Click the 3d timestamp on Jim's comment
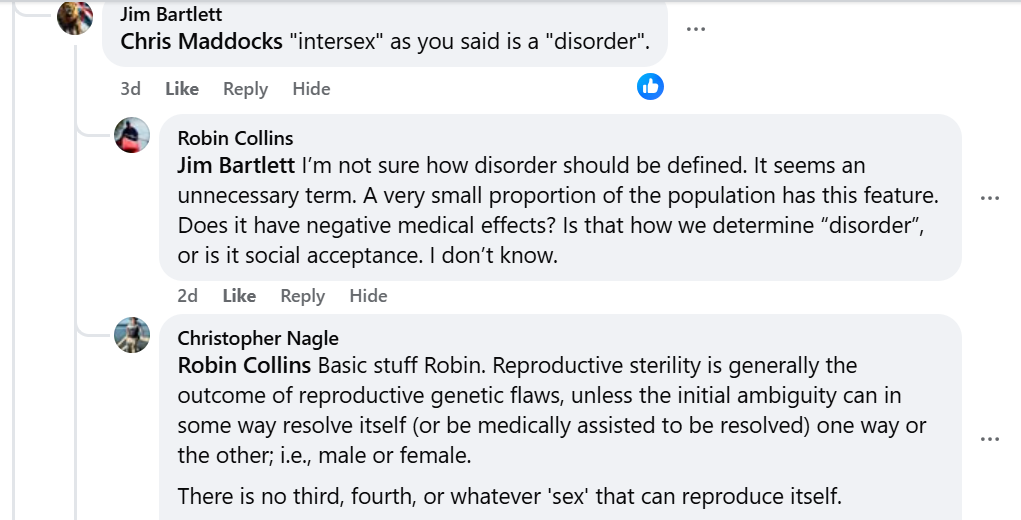Image resolution: width=1021 pixels, height=520 pixels. pos(130,89)
